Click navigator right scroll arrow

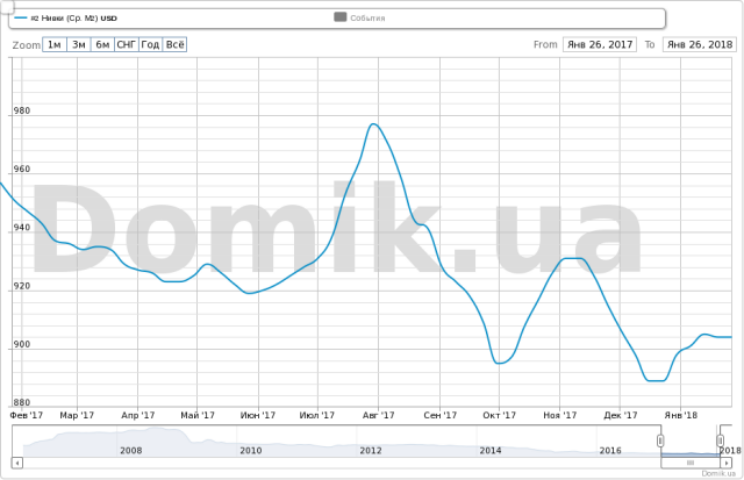coord(726,462)
